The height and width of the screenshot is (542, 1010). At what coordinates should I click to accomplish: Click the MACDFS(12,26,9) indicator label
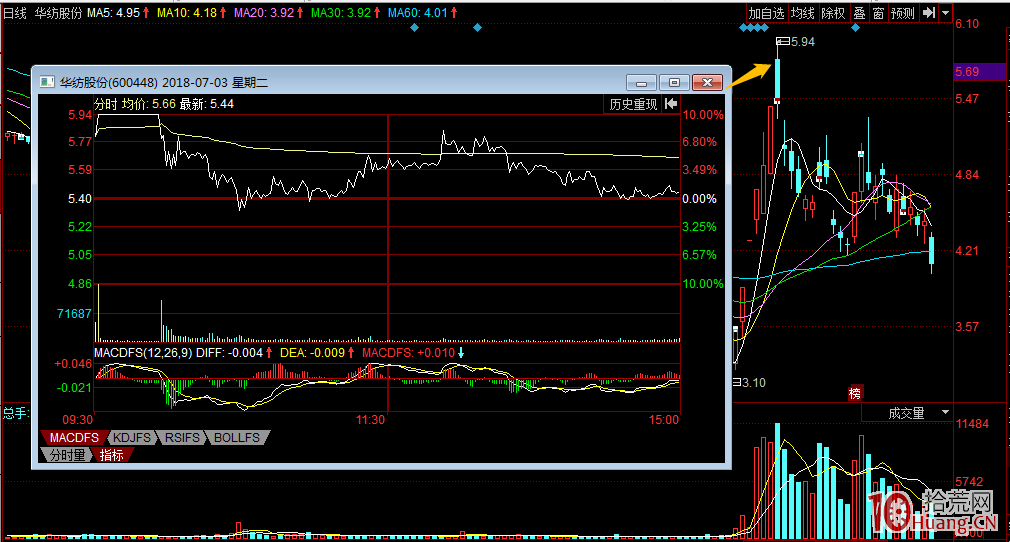142,353
